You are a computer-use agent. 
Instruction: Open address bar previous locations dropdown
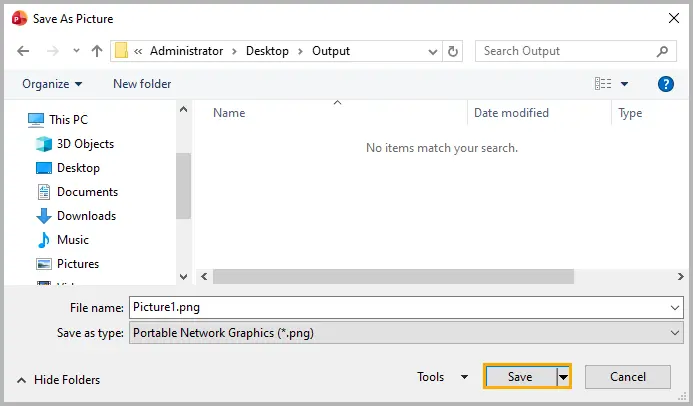pos(433,52)
